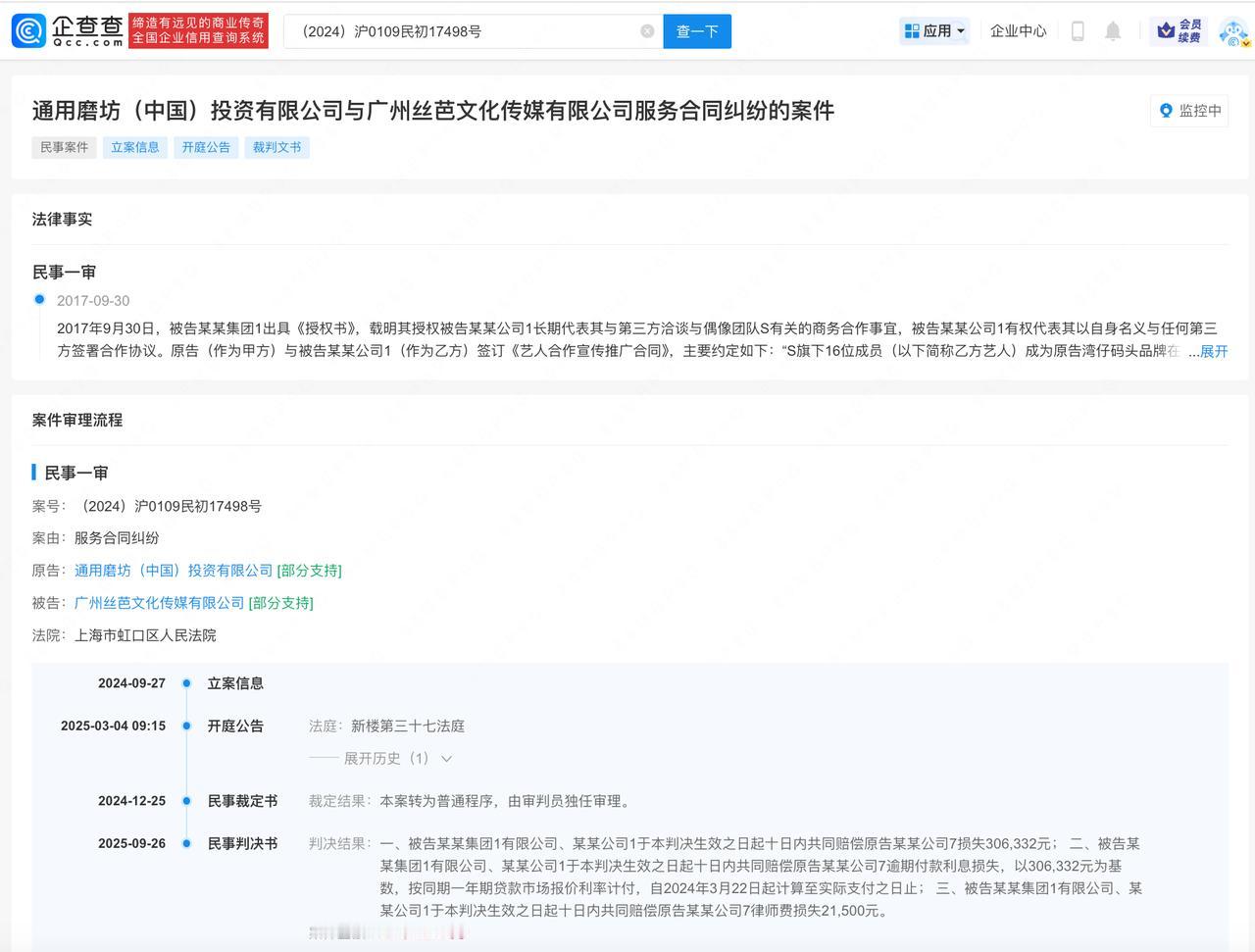Click the case title heading at the top

pos(433,111)
